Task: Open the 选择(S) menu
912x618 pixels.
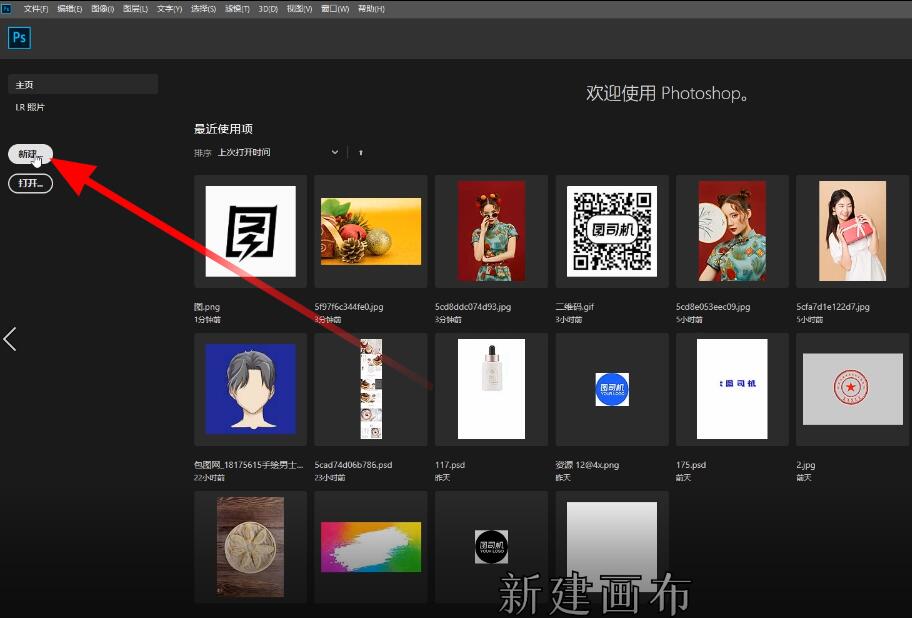Action: 203,9
